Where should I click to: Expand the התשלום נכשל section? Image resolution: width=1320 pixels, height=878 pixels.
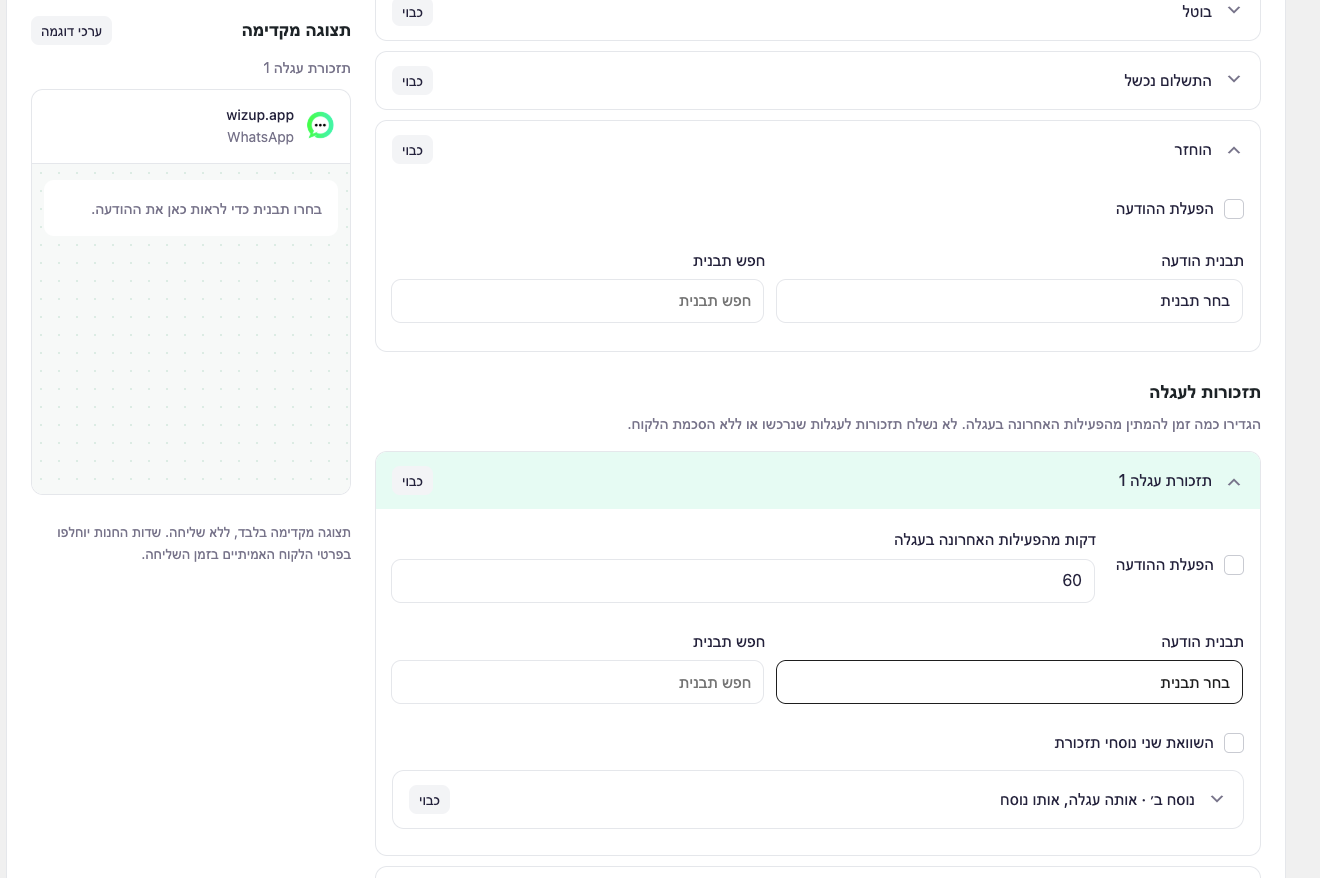pyautogui.click(x=817, y=80)
